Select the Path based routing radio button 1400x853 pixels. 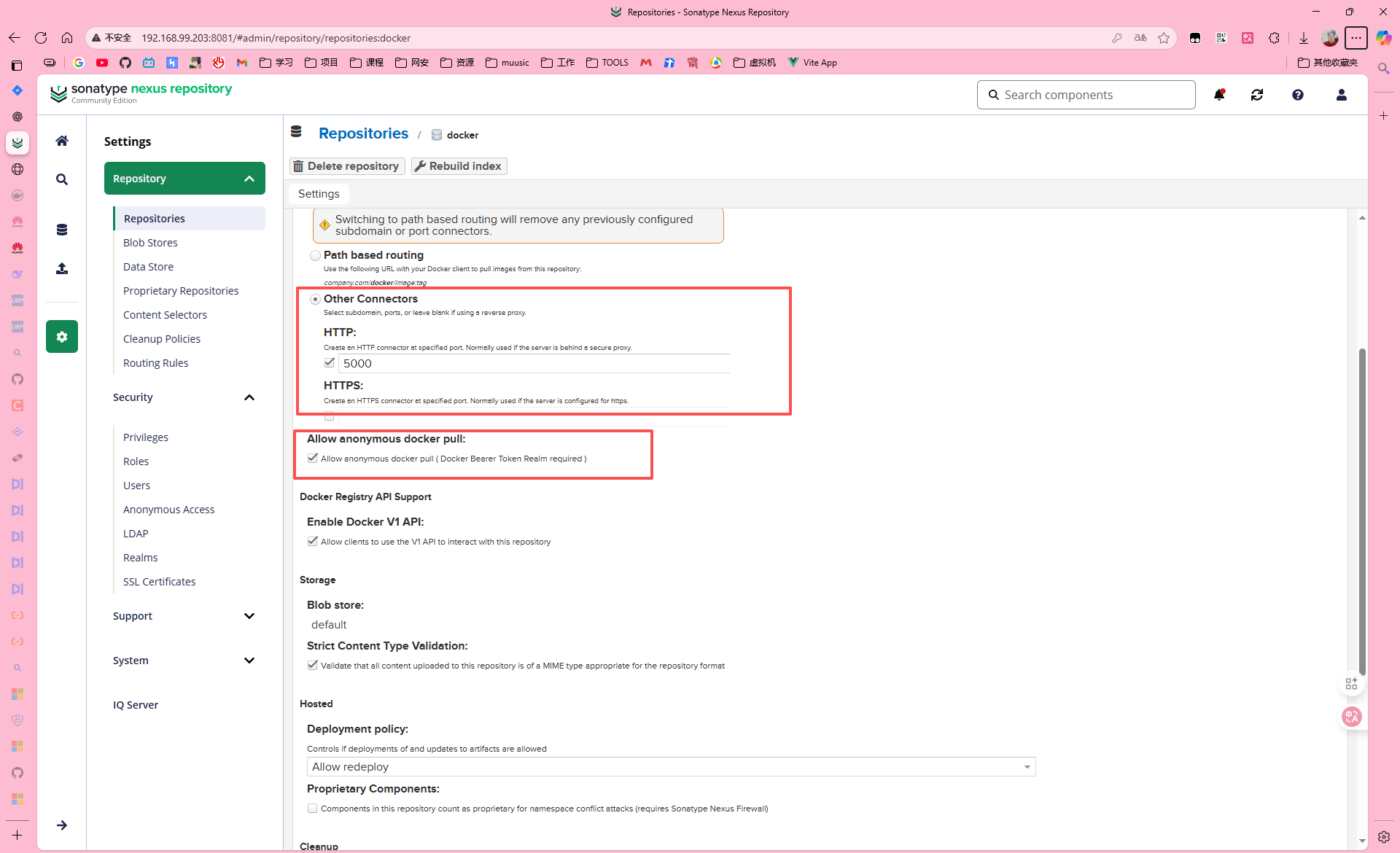point(315,255)
